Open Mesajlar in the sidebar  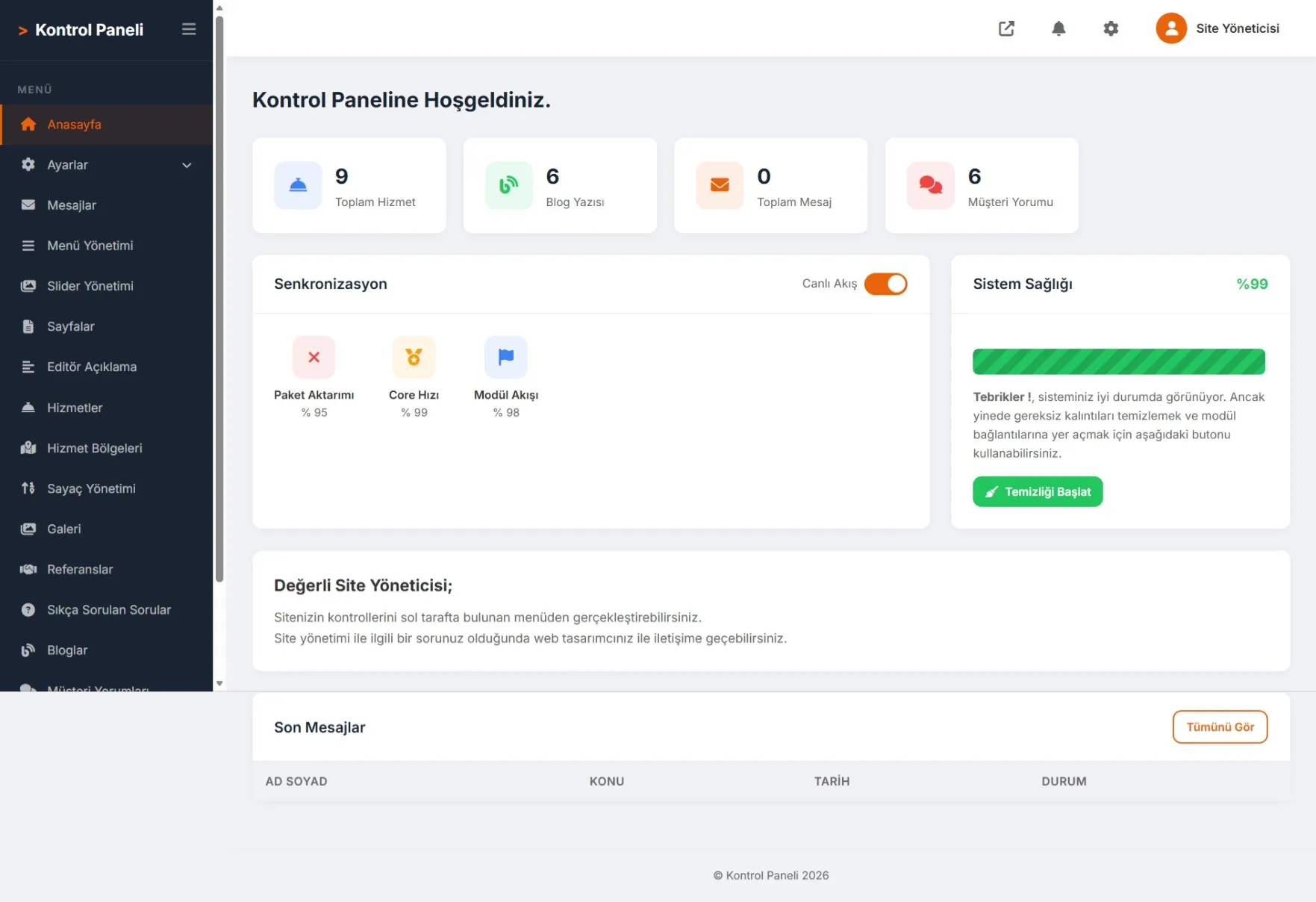(72, 205)
